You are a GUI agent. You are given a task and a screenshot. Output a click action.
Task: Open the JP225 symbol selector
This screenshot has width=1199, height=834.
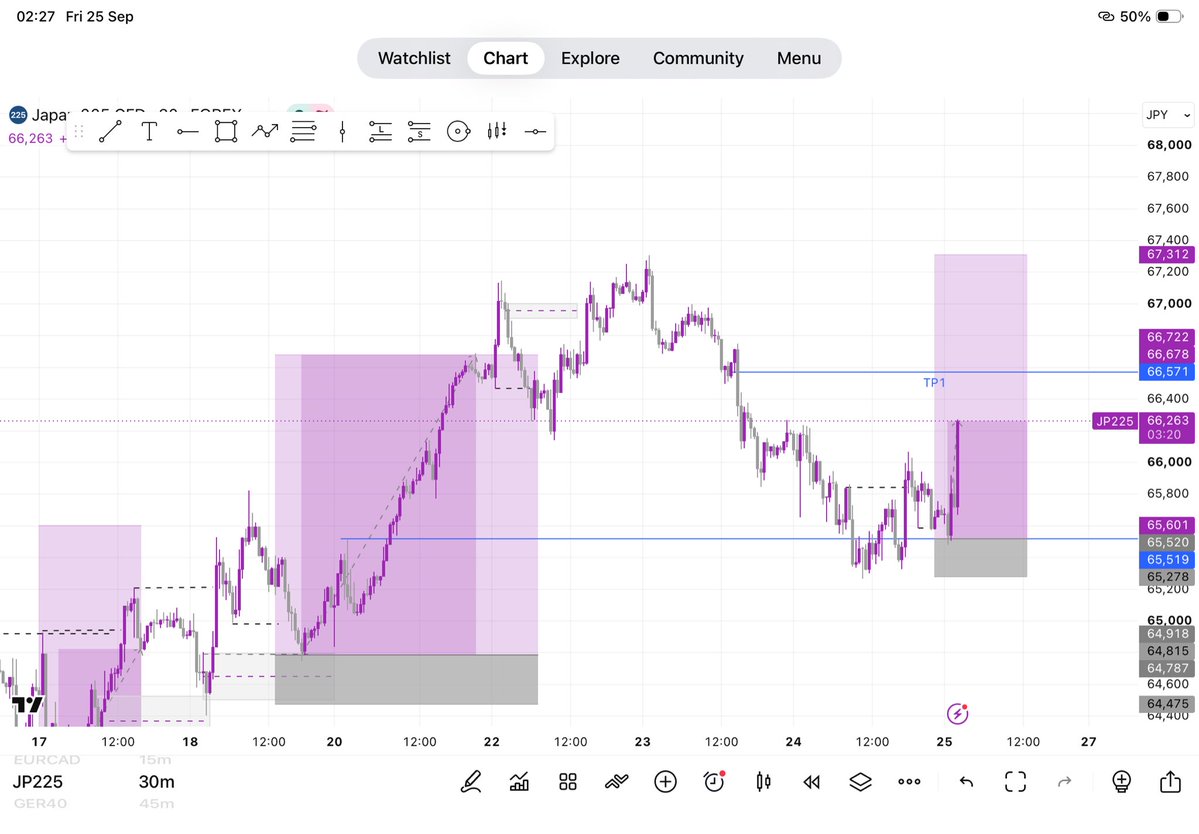37,781
